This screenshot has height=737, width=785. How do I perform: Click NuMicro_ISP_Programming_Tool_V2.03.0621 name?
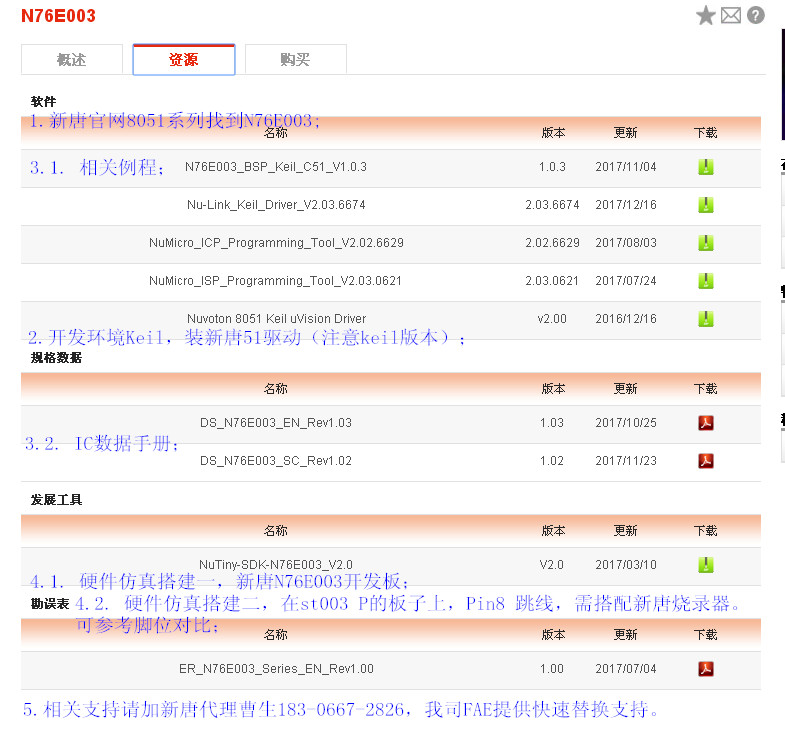(276, 281)
